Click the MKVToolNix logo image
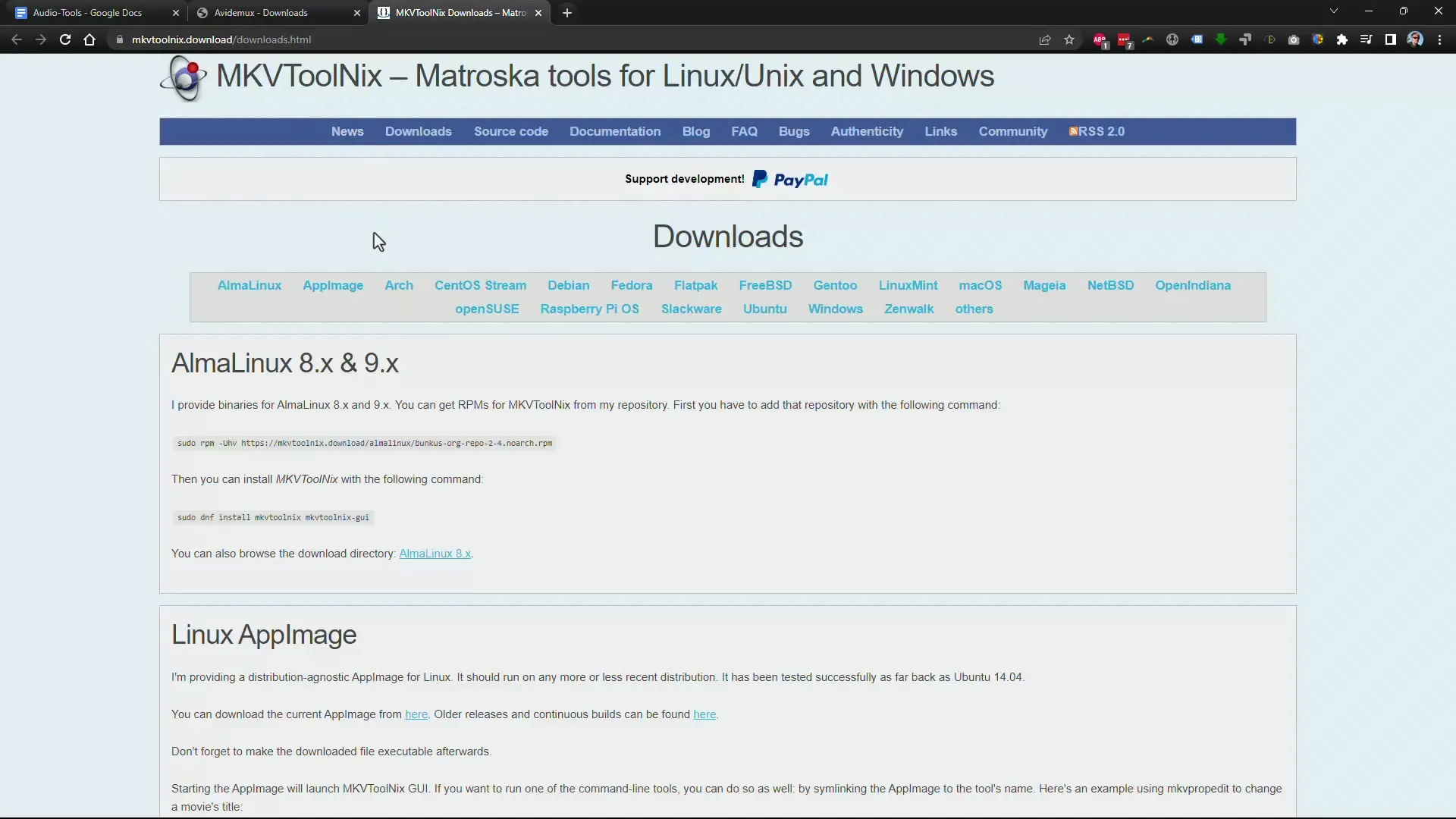Screen dimensions: 1456x819 tap(184, 78)
